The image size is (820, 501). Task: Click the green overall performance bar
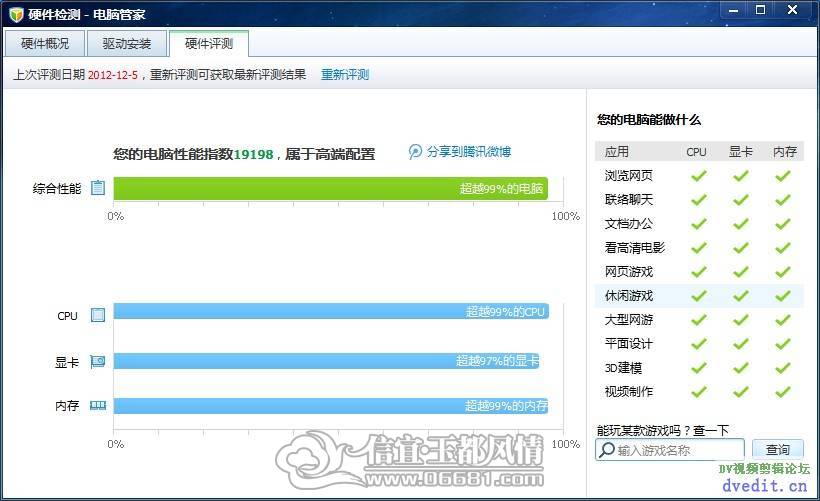coord(331,188)
